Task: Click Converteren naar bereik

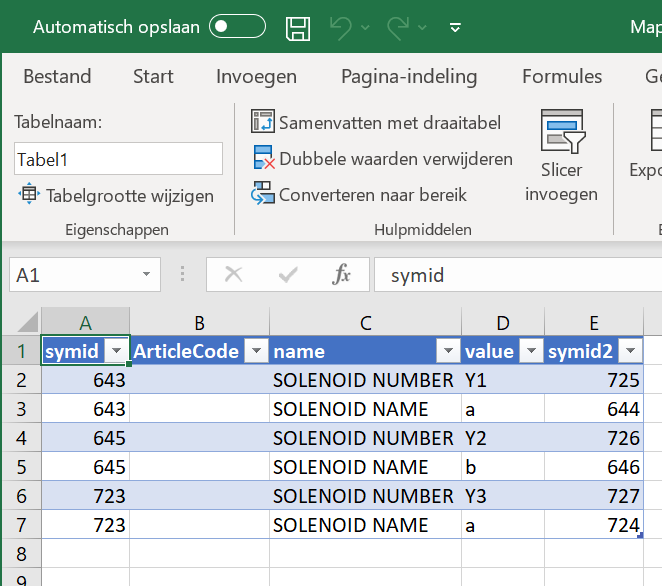Action: 372,195
